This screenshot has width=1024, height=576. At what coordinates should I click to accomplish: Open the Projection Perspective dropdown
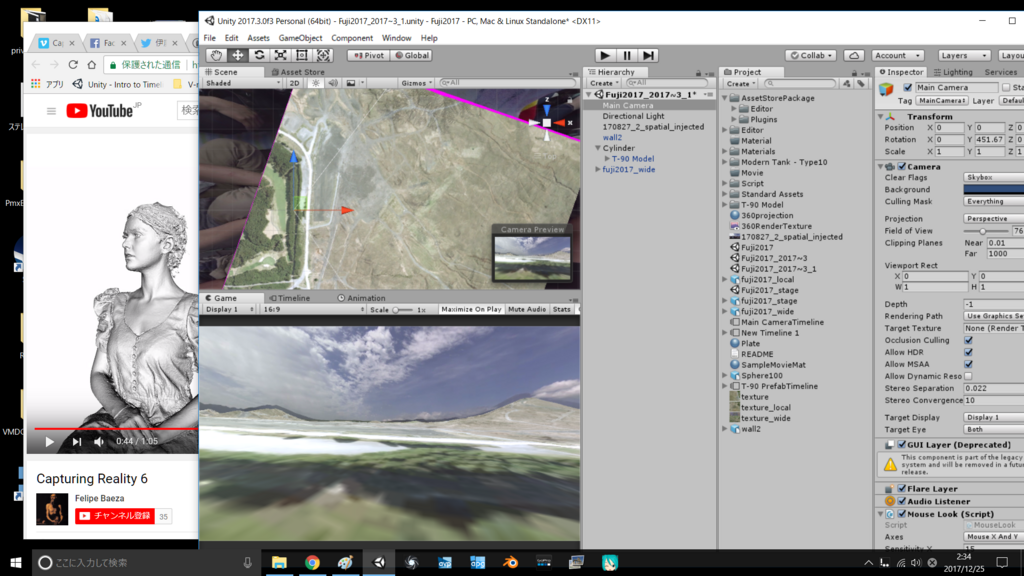point(993,219)
